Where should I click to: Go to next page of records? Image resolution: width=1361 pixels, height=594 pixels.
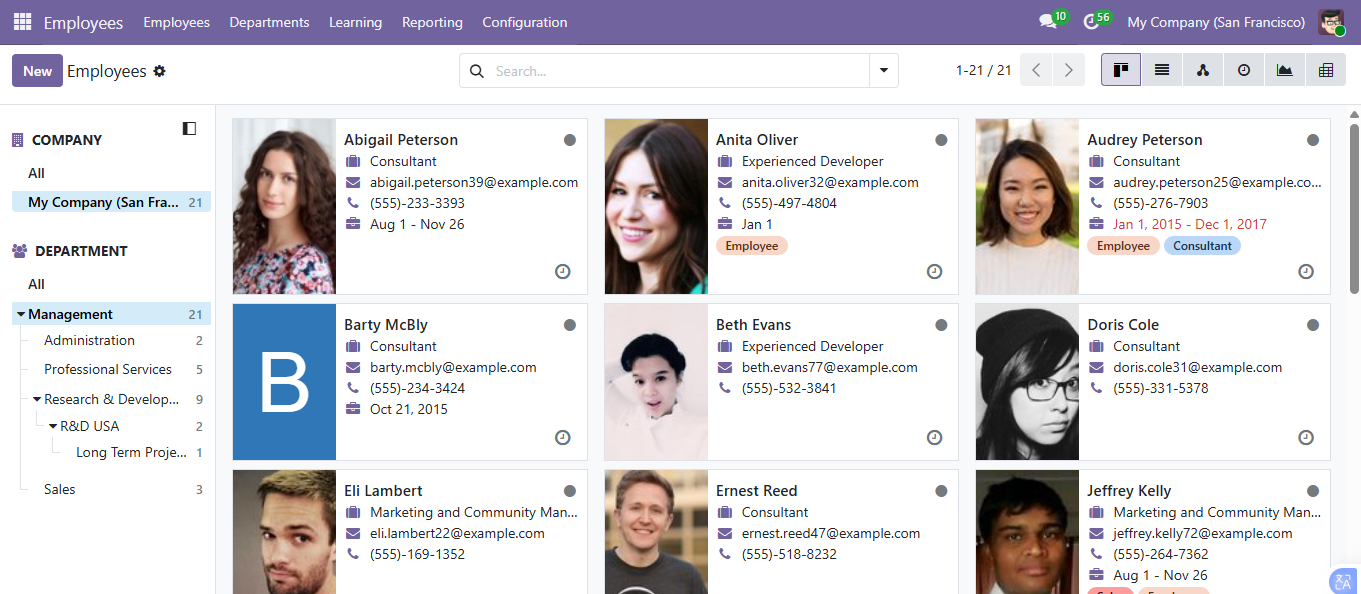tap(1069, 70)
